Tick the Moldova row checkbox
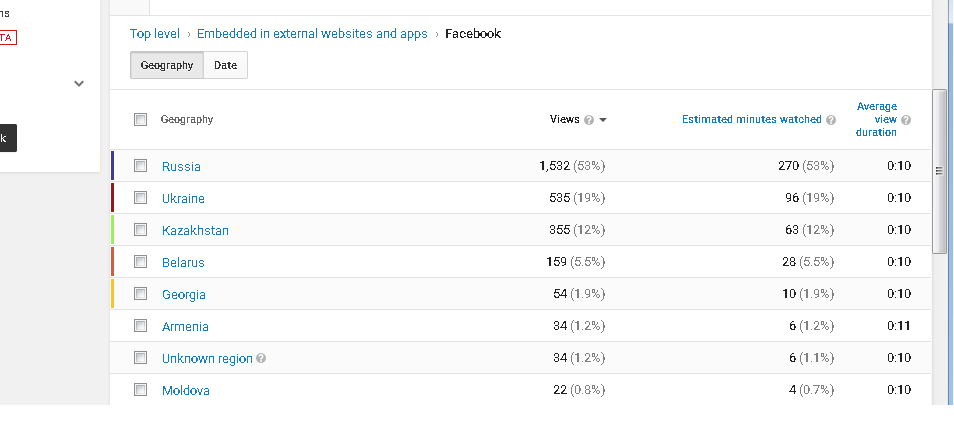 (x=141, y=389)
